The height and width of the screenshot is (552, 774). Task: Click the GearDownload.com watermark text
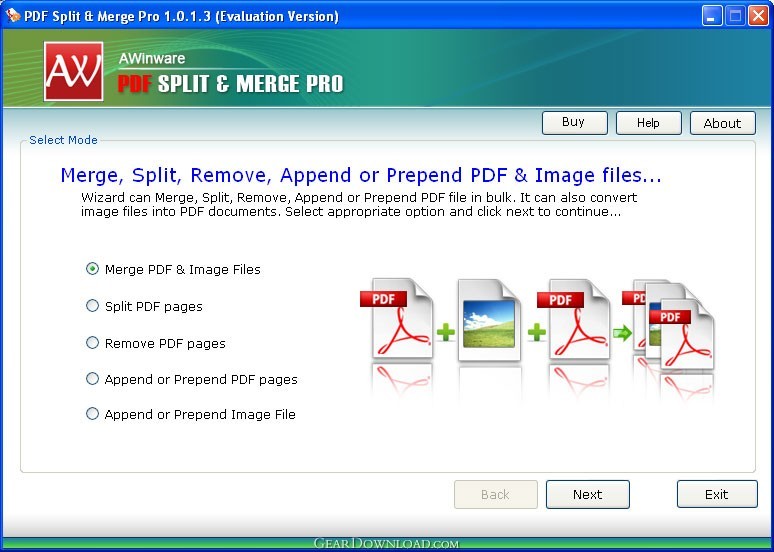point(386,543)
